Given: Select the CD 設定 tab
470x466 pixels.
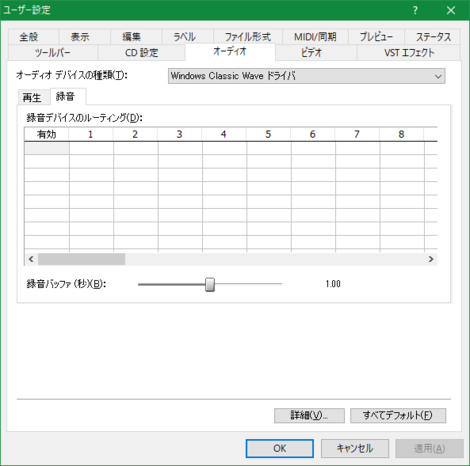Looking at the screenshot, I should (141, 53).
